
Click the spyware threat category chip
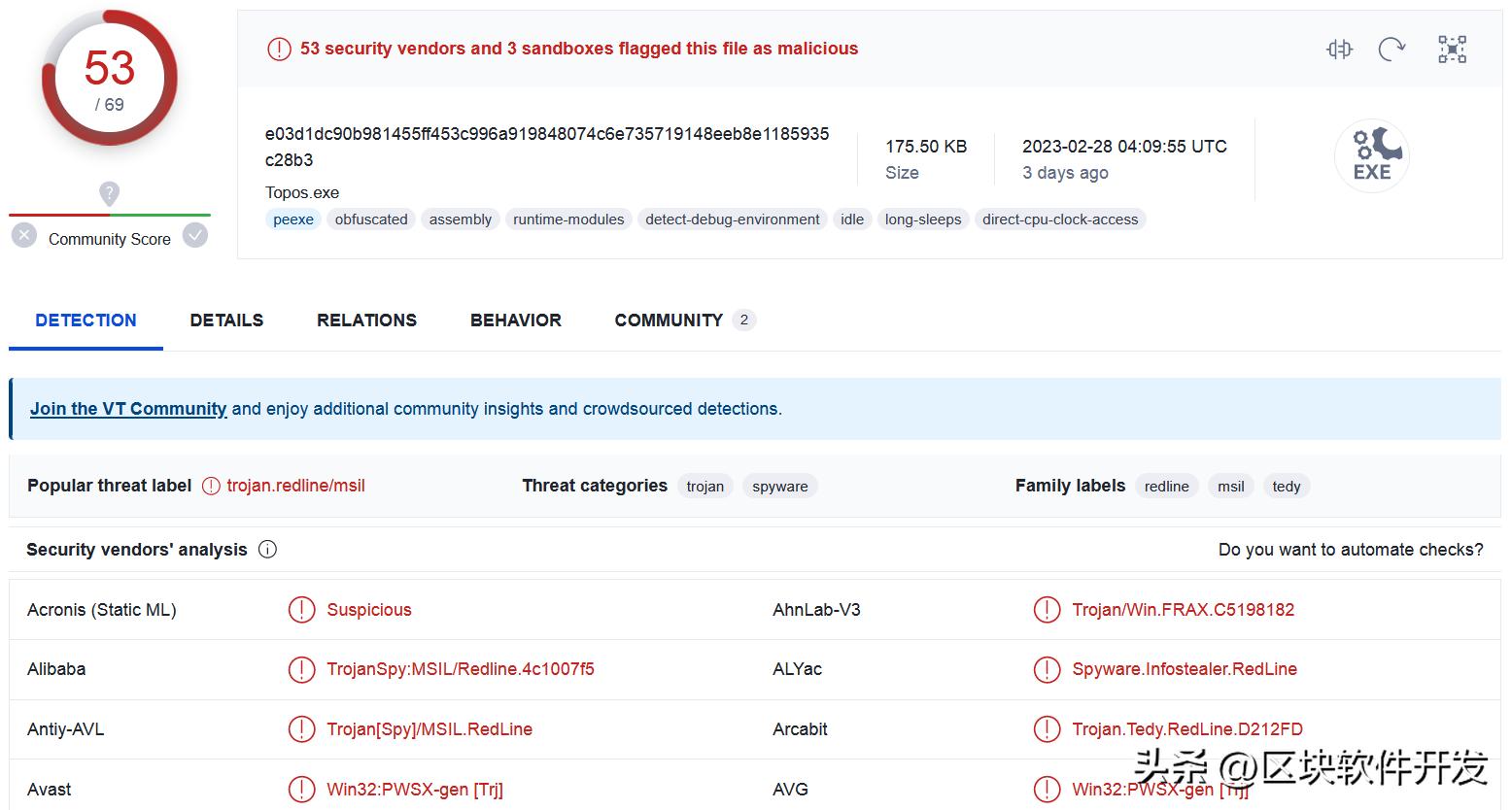[x=779, y=486]
